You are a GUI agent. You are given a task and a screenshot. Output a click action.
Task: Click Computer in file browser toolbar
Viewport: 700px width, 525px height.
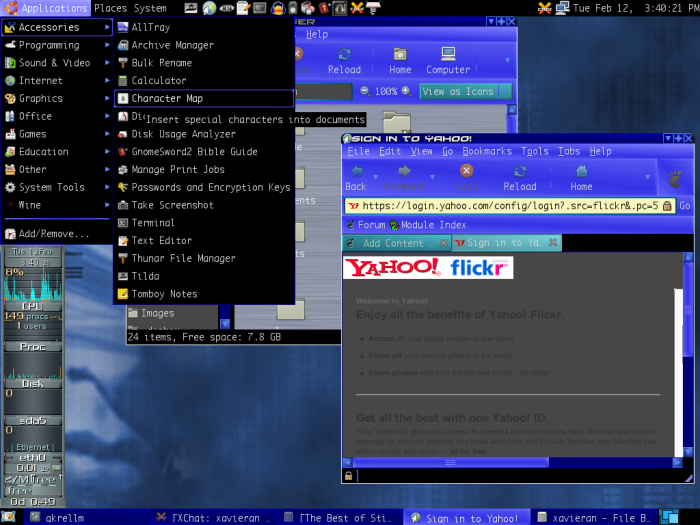(x=448, y=61)
